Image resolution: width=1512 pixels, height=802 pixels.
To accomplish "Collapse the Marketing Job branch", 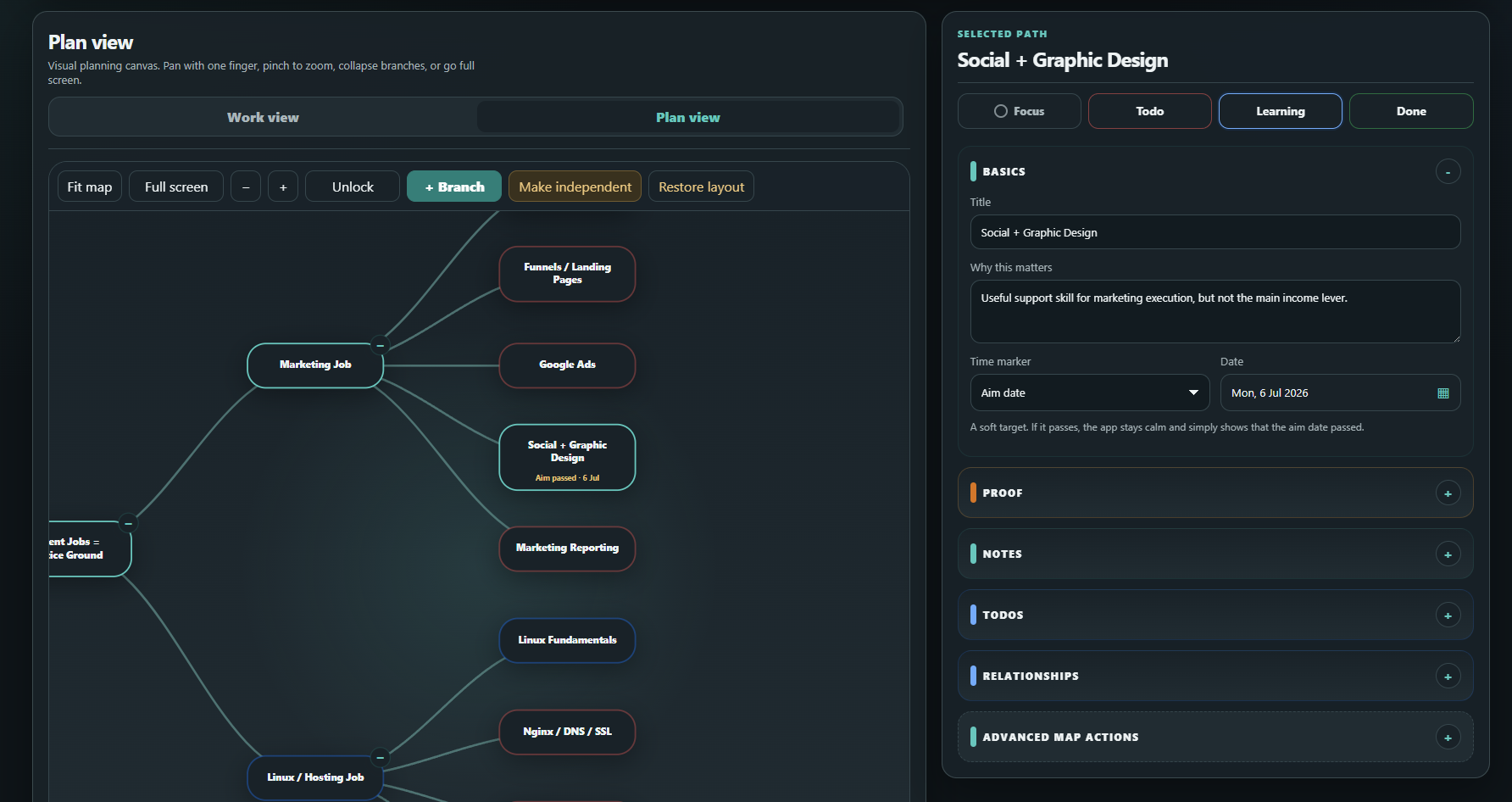I will [380, 345].
